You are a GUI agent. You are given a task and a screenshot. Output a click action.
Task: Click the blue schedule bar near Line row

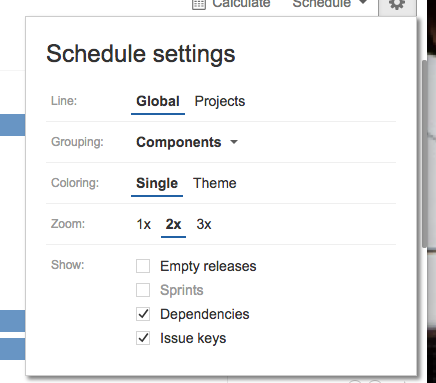(x=12, y=125)
